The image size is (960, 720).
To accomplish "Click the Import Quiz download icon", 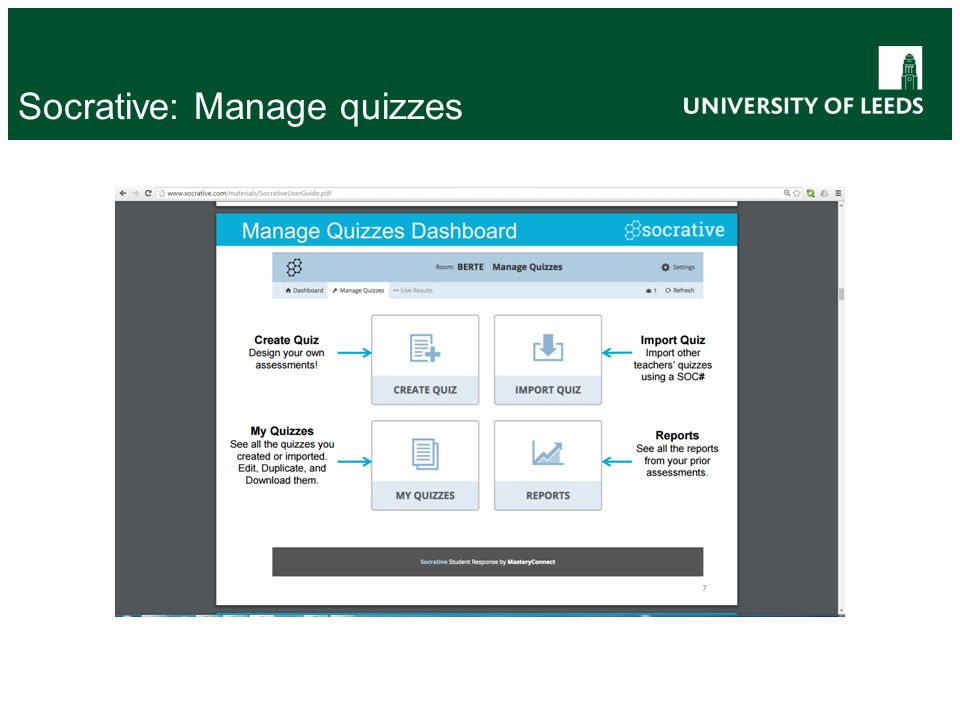I will pyautogui.click(x=548, y=348).
